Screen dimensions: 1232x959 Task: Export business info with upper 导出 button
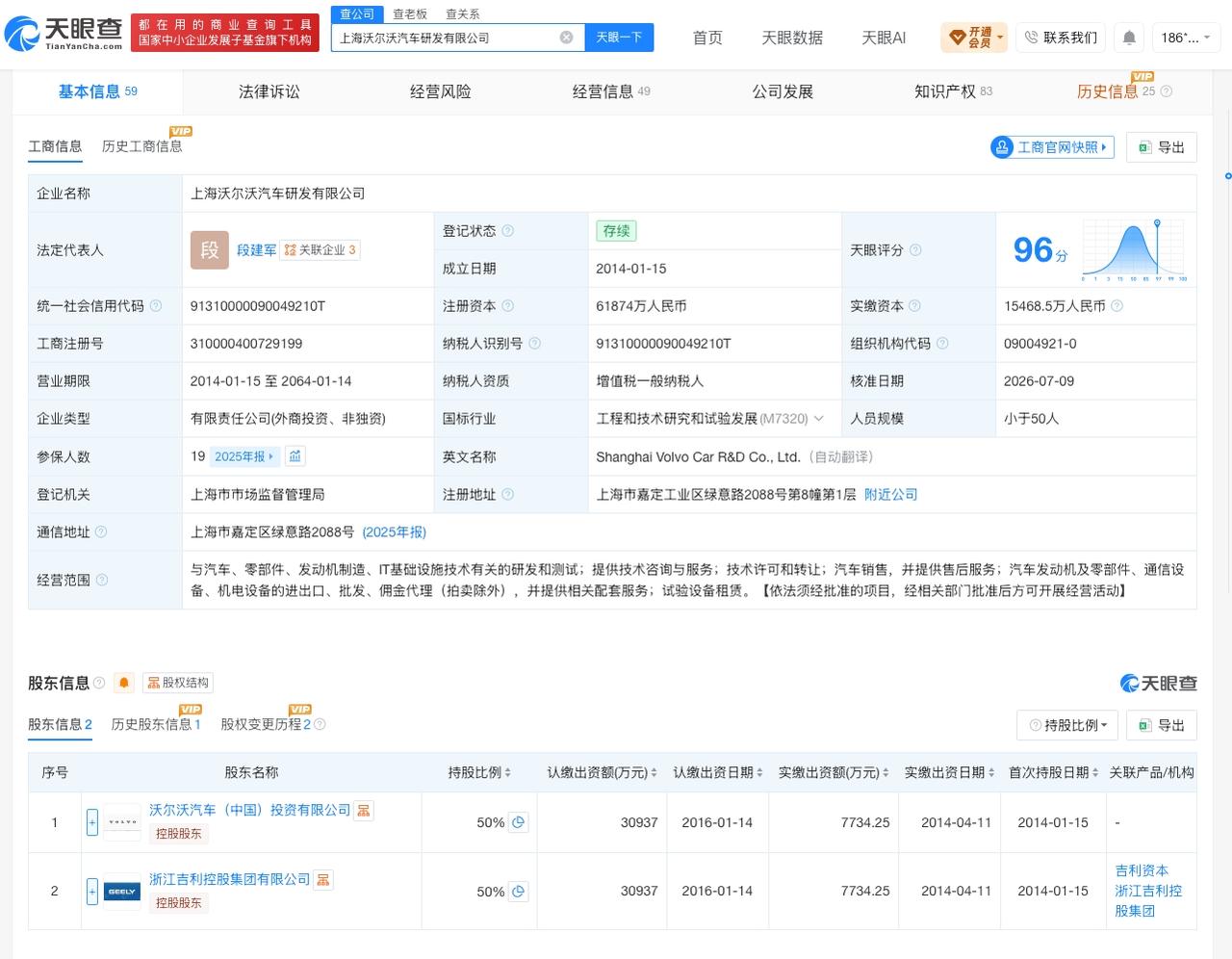pyautogui.click(x=1162, y=147)
